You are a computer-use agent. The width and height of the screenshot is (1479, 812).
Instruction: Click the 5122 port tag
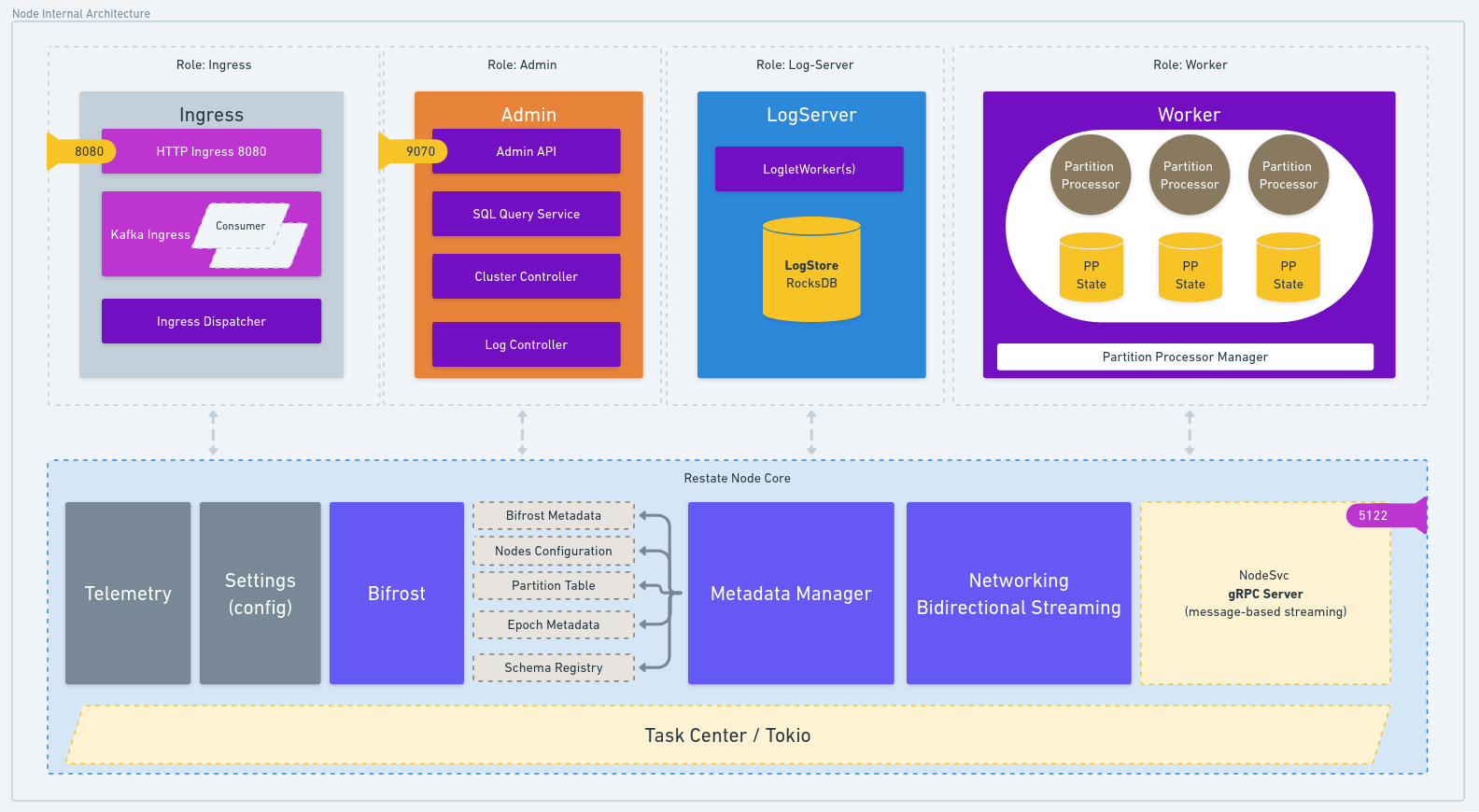click(1387, 515)
